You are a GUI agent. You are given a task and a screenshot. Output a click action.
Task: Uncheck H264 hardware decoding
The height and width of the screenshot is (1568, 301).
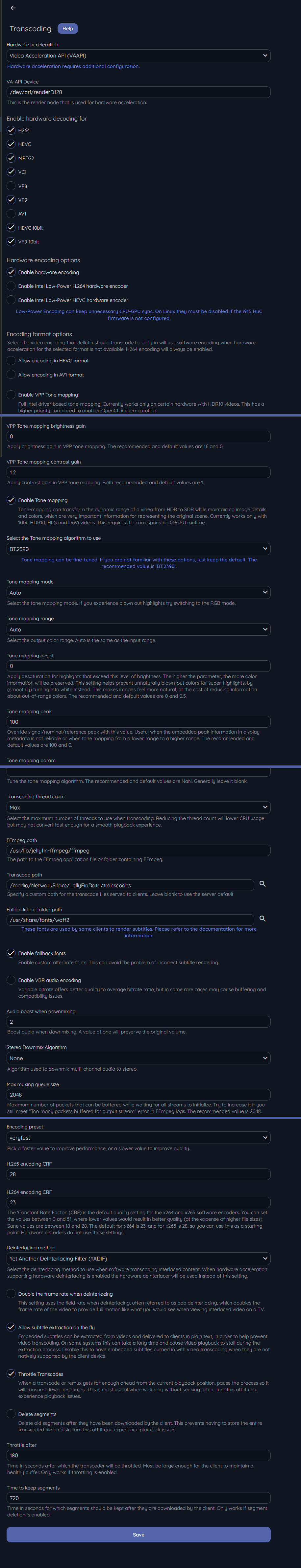pyautogui.click(x=11, y=130)
